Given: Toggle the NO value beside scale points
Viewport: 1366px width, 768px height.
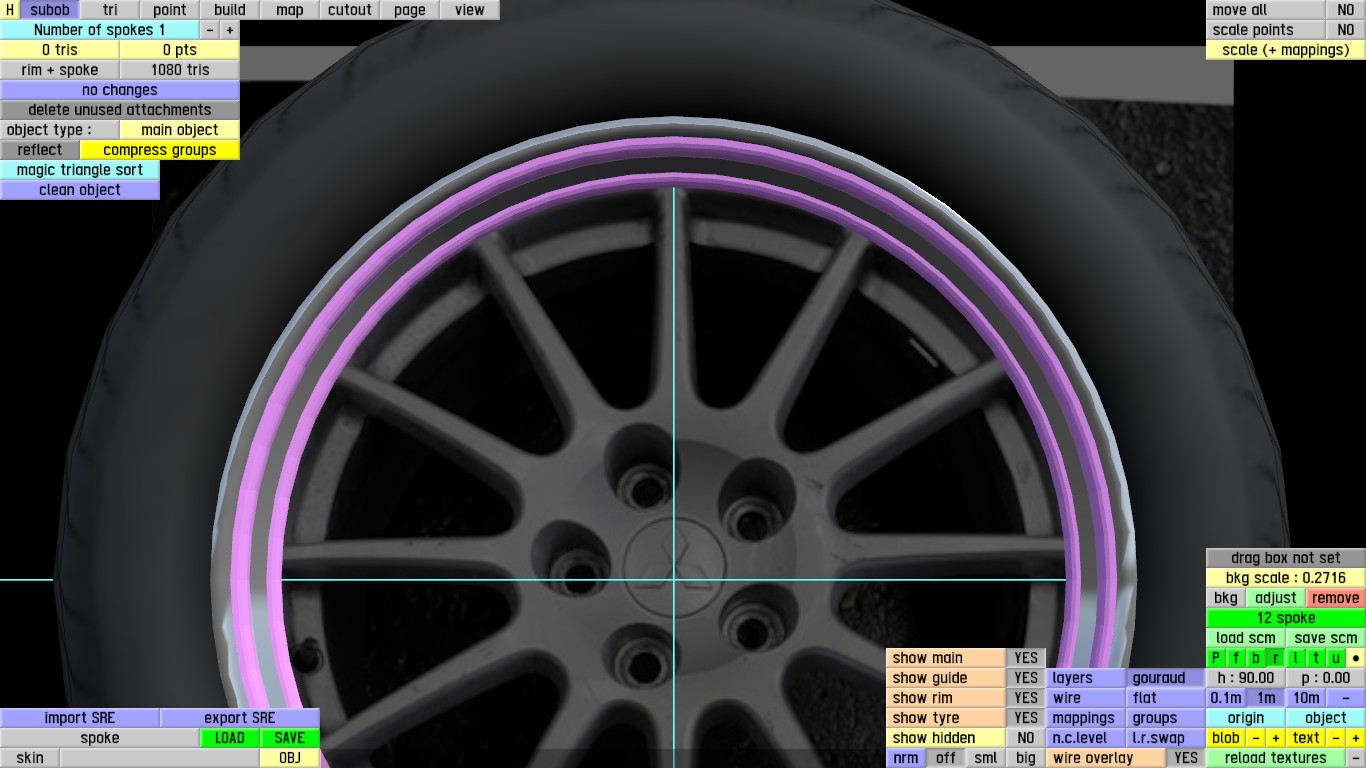Looking at the screenshot, I should [x=1346, y=30].
